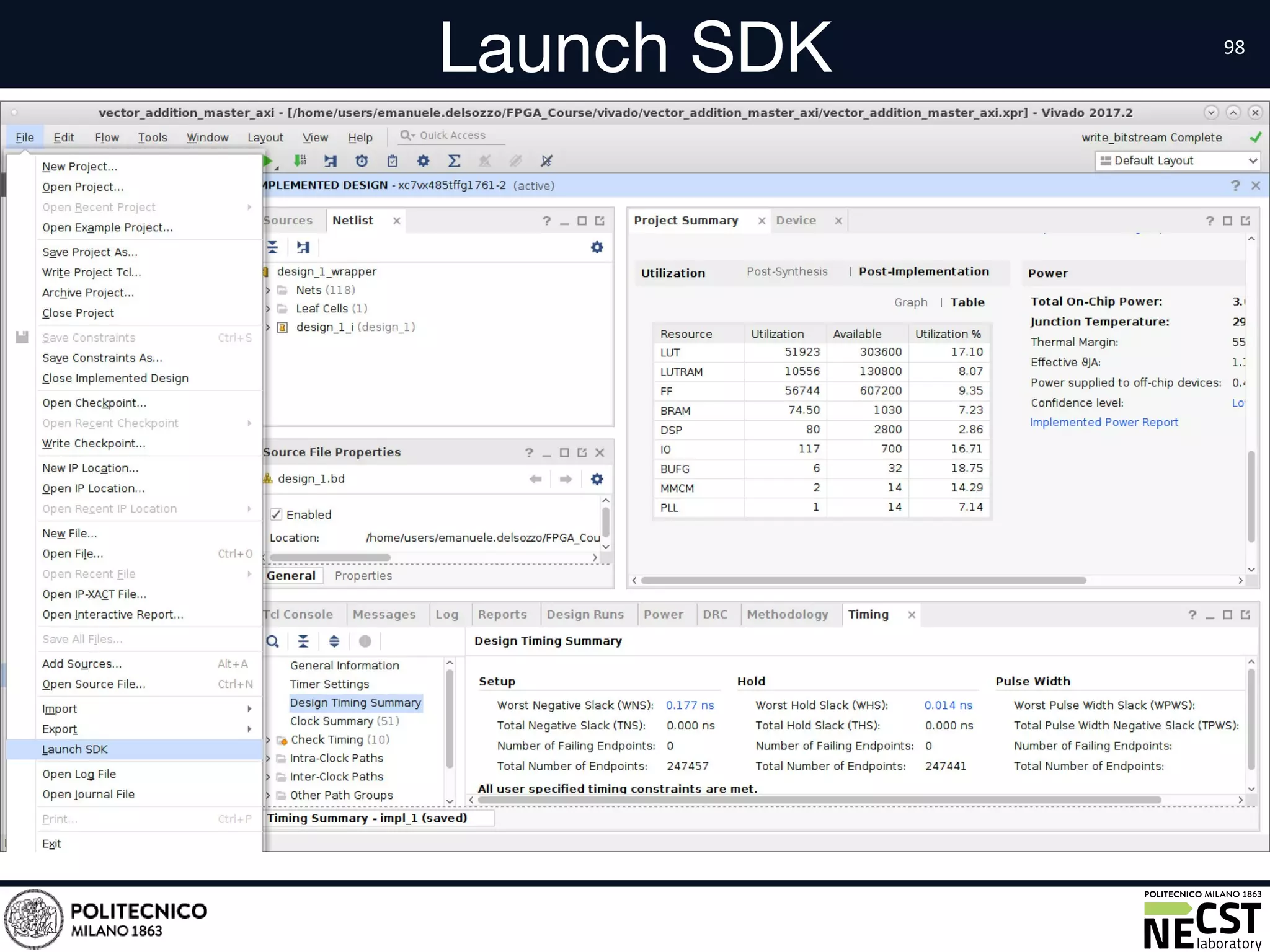
Task: Float the Project Summary panel
Action: click(x=1245, y=221)
